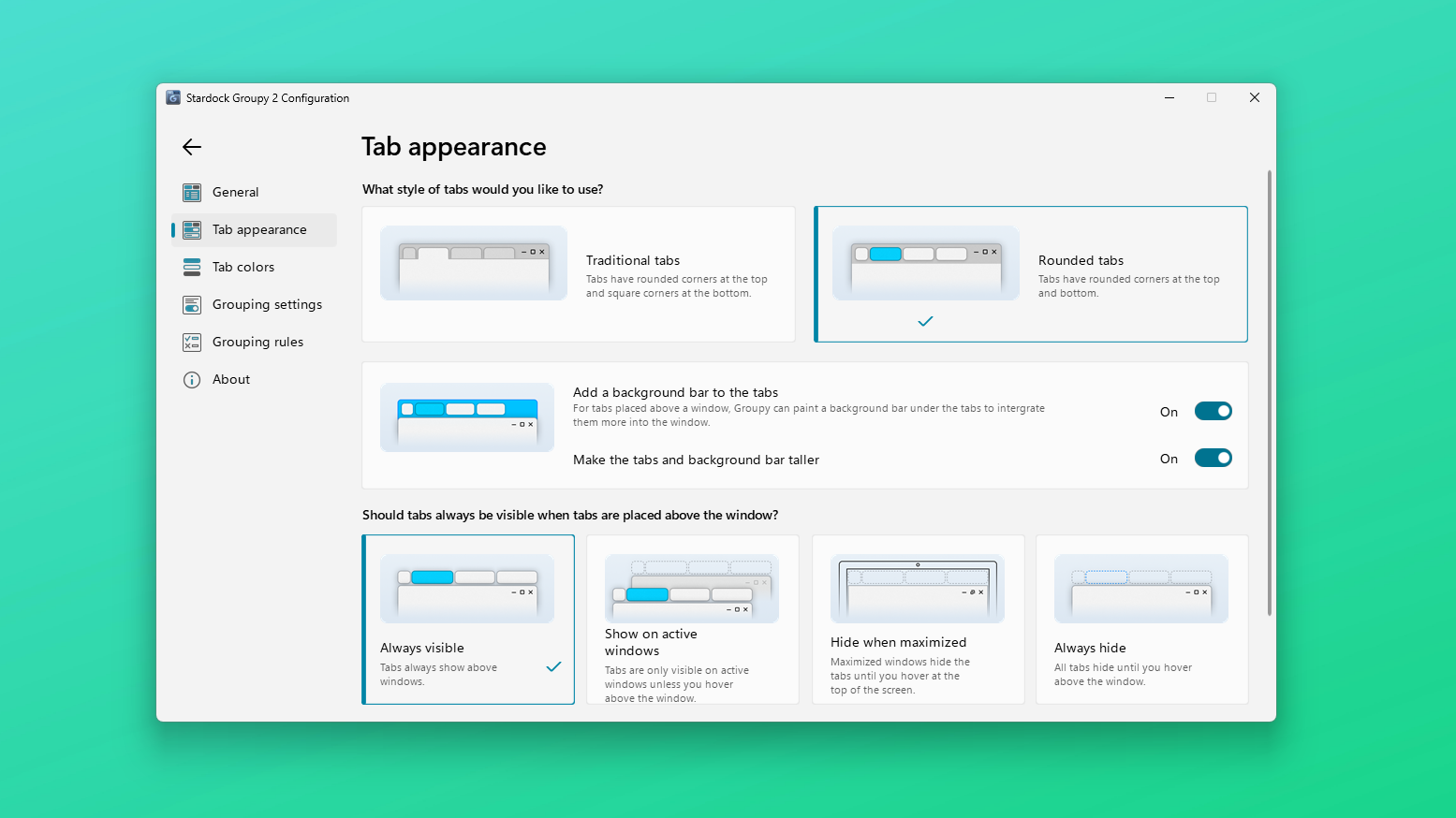This screenshot has width=1456, height=818.
Task: Click the vertical scrollbar on the right
Action: point(1270,393)
